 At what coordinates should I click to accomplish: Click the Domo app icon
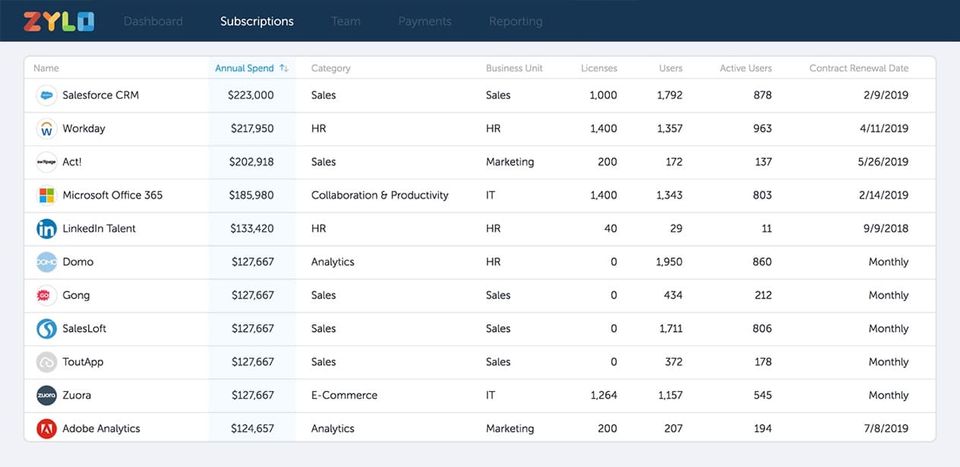point(46,262)
